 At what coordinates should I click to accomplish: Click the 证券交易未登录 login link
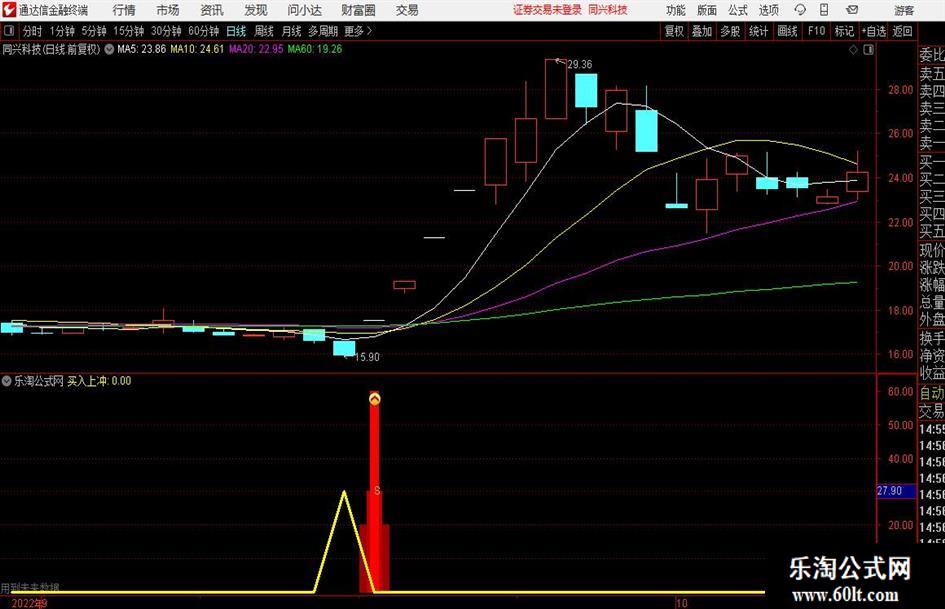point(547,10)
